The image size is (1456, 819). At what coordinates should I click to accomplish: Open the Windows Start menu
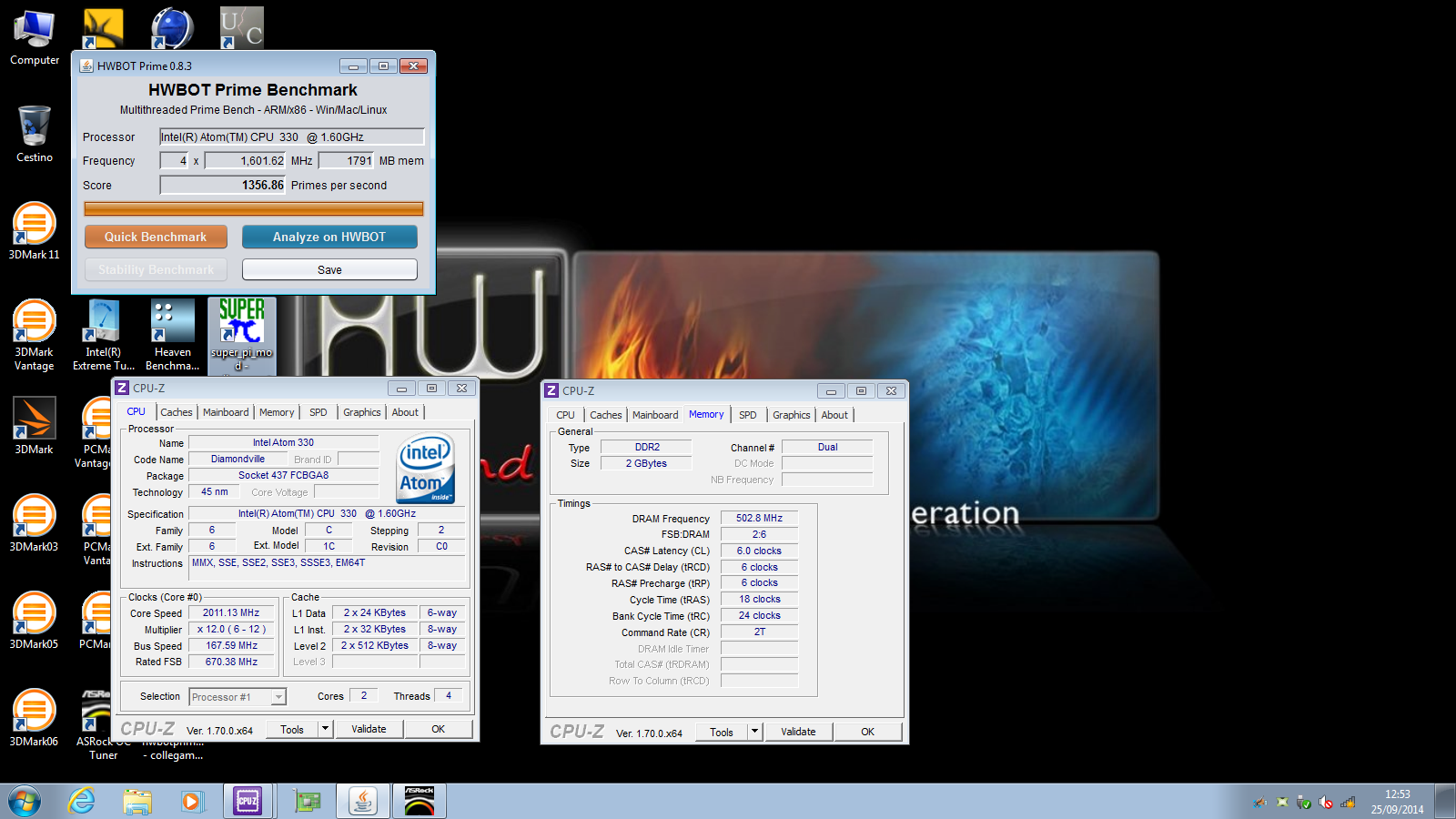point(25,802)
